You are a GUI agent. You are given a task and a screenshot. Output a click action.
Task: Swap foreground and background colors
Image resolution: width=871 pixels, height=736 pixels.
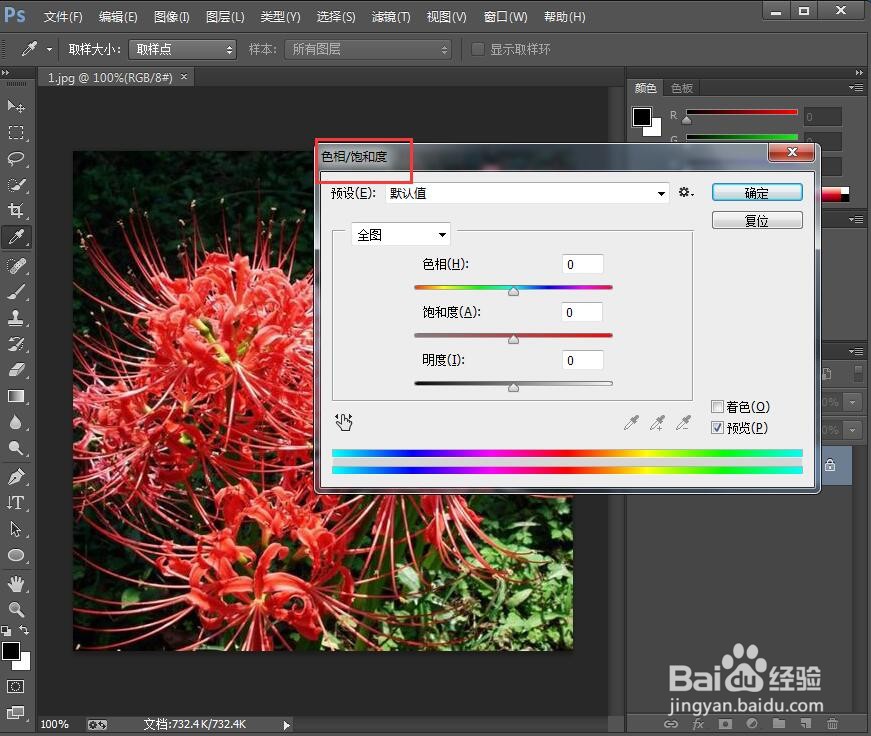click(x=24, y=630)
